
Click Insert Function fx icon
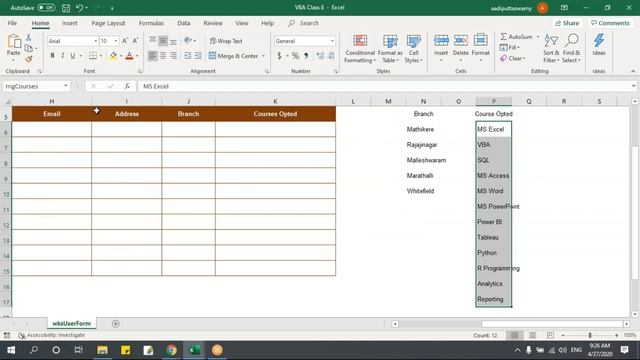pyautogui.click(x=127, y=86)
